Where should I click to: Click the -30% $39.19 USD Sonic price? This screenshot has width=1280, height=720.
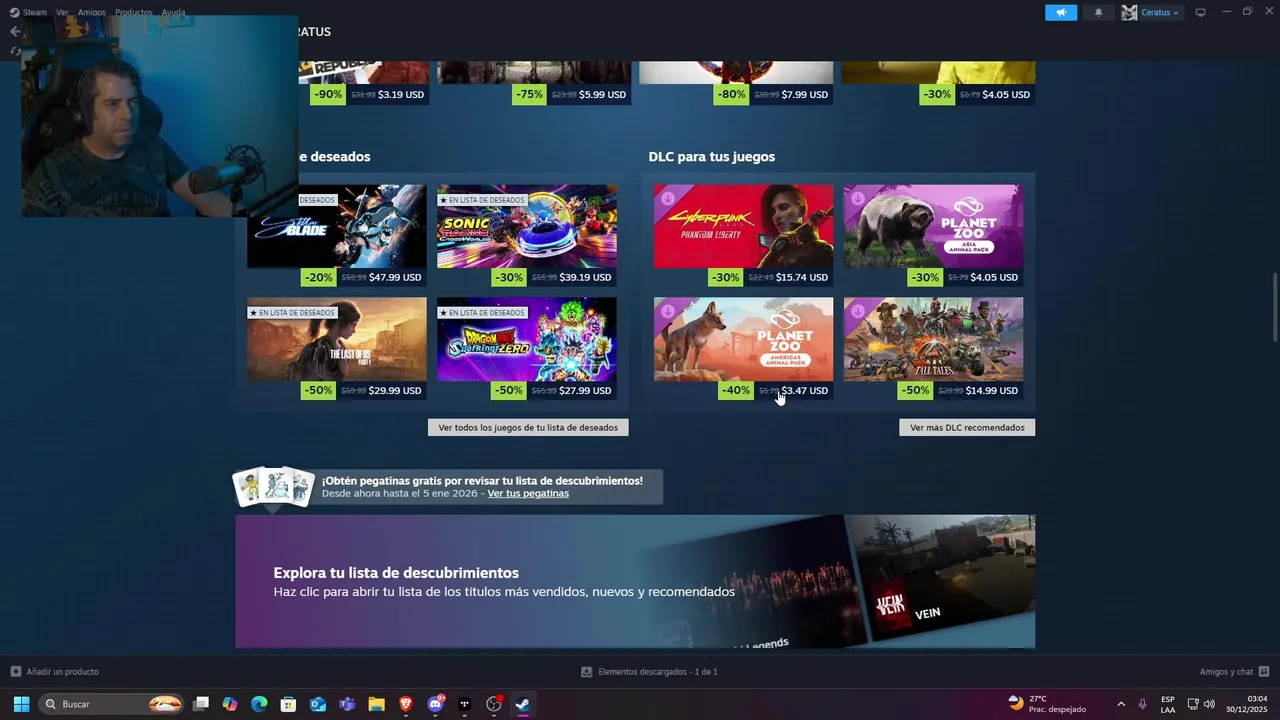(x=554, y=277)
